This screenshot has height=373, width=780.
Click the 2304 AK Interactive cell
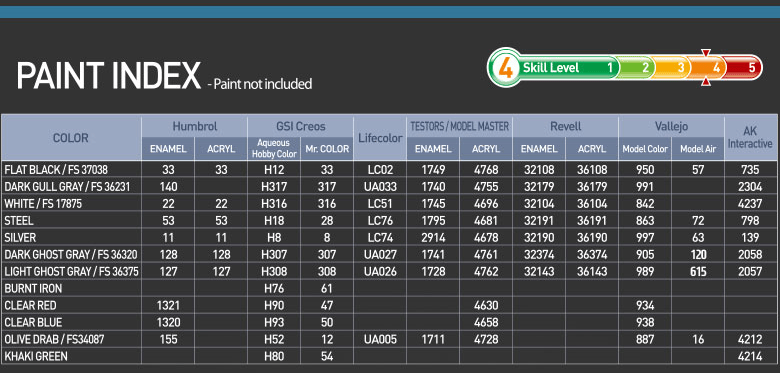pos(750,186)
